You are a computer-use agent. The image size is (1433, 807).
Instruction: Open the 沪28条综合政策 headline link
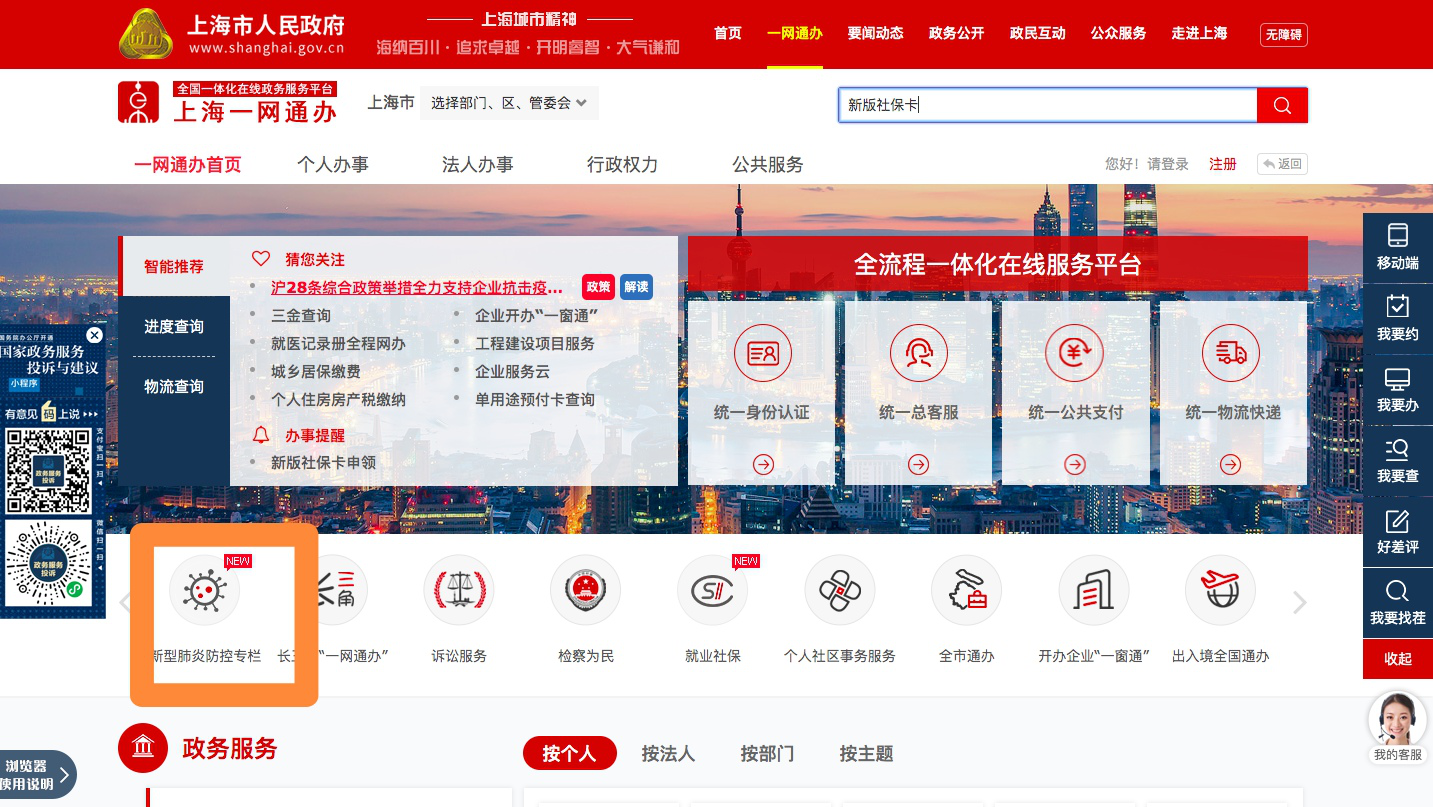pyautogui.click(x=417, y=288)
